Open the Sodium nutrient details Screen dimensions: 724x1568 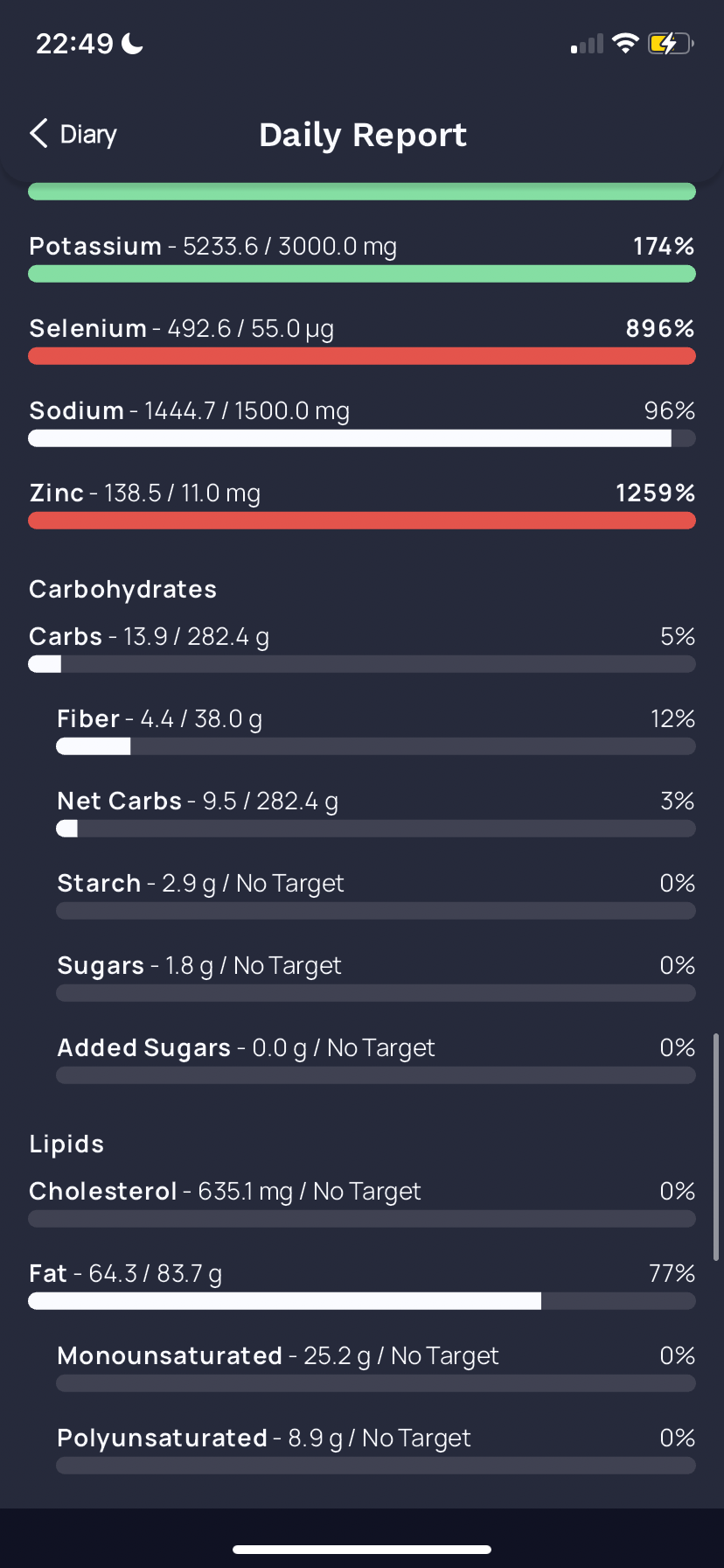pos(362,422)
